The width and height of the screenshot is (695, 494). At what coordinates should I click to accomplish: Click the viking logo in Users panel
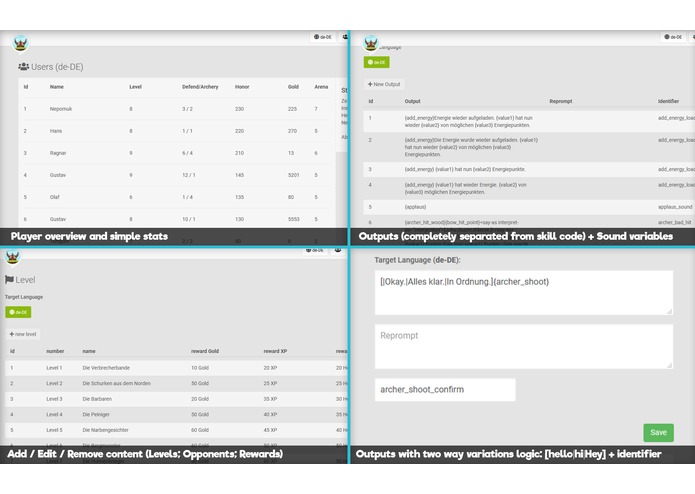coord(20,43)
